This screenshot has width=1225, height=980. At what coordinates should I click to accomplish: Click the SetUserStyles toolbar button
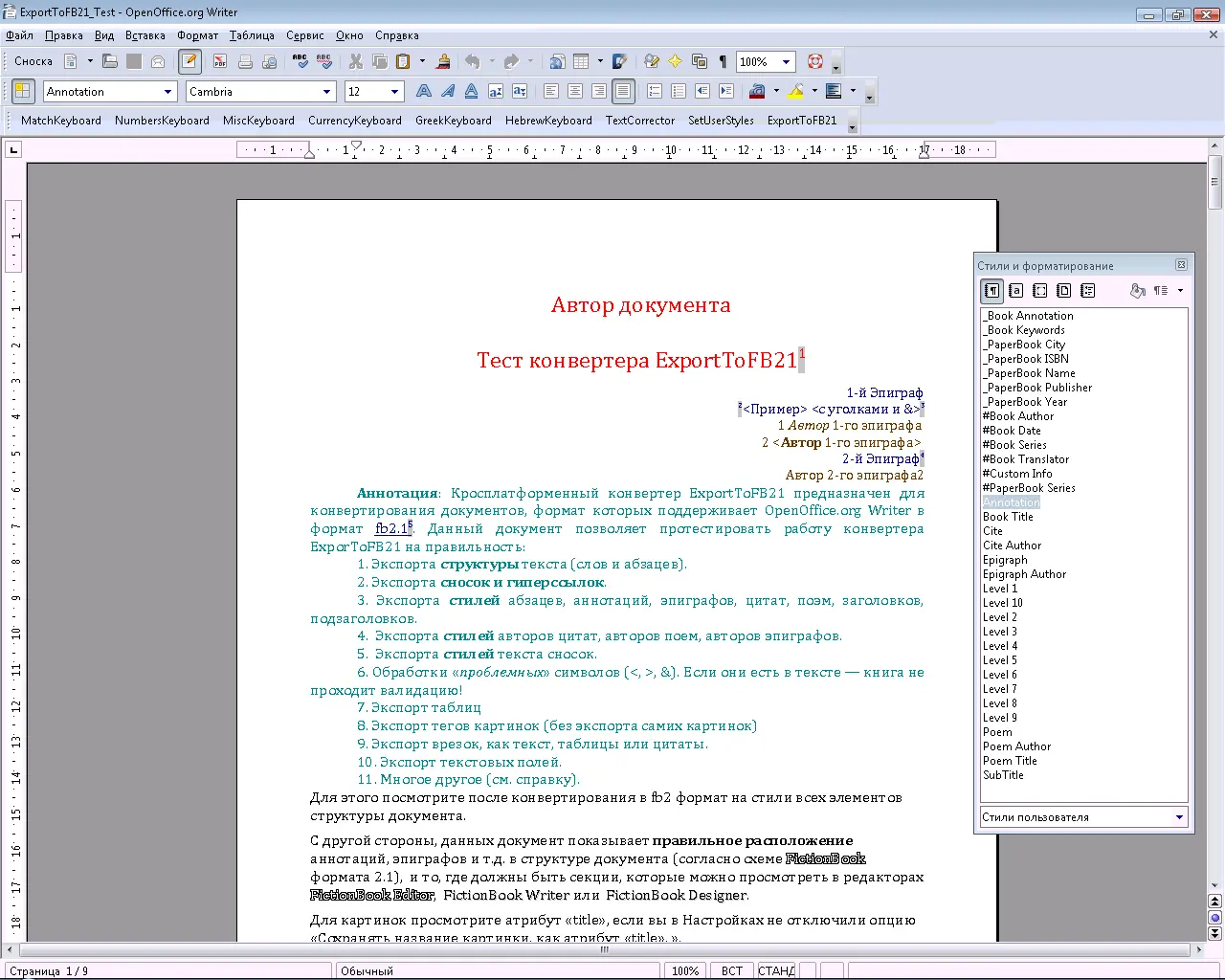pos(721,121)
